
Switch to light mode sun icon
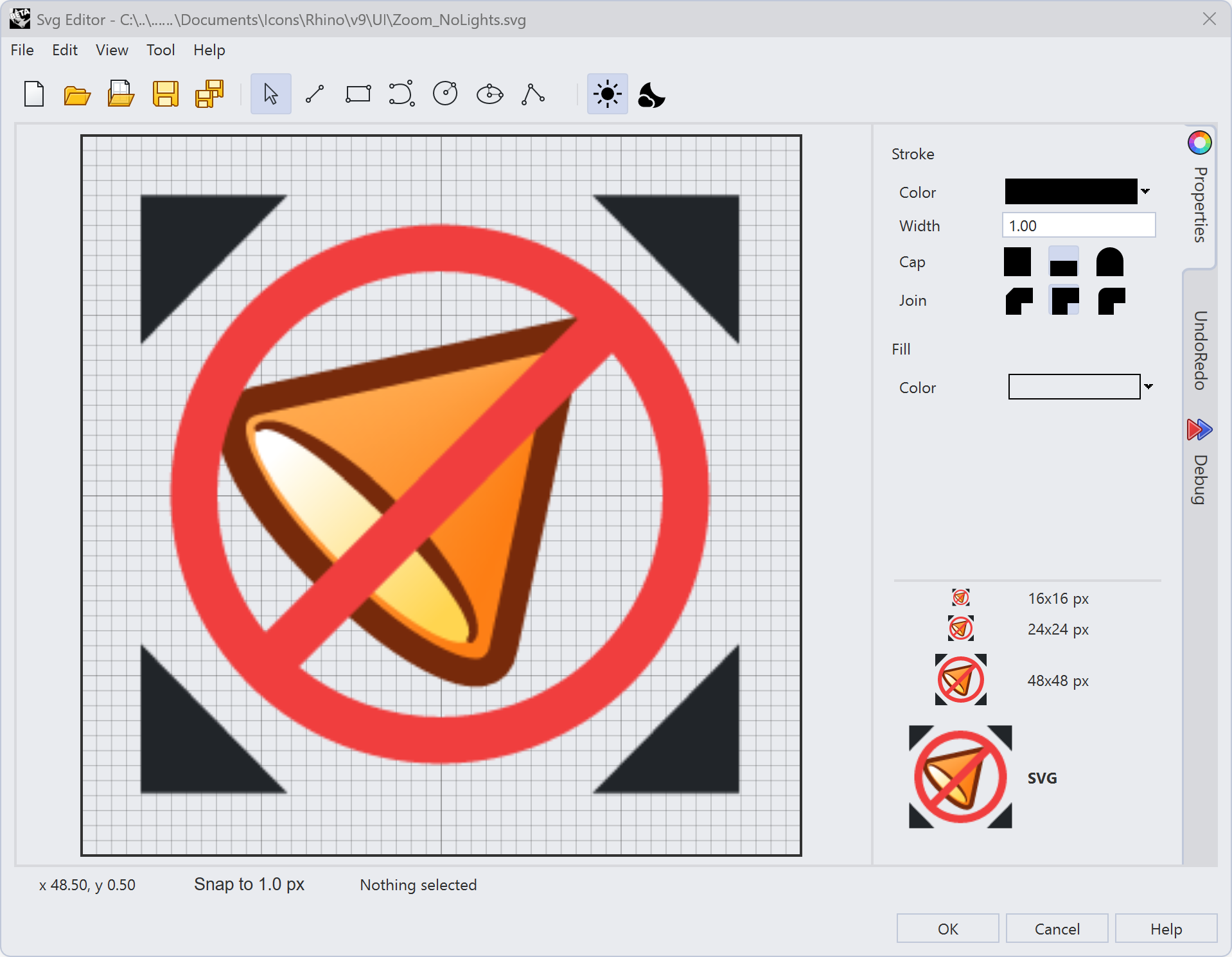[607, 94]
